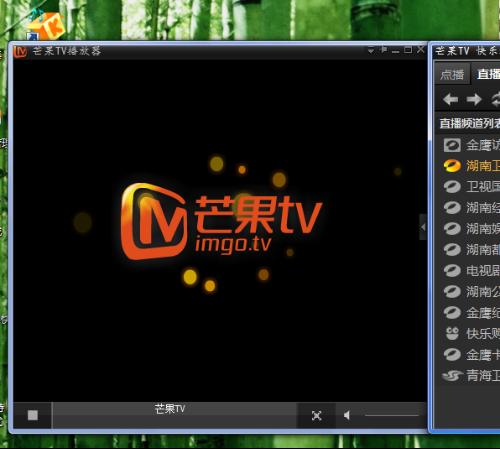Click the 芒果TV title in the playback bar

click(170, 409)
